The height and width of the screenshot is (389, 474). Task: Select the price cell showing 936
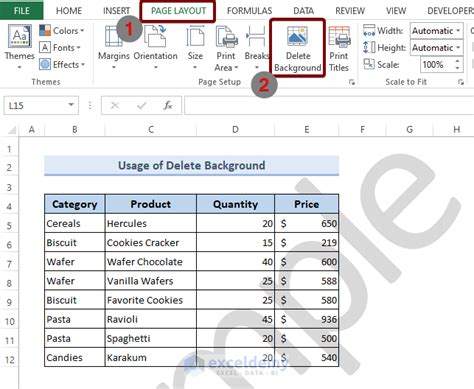click(307, 319)
